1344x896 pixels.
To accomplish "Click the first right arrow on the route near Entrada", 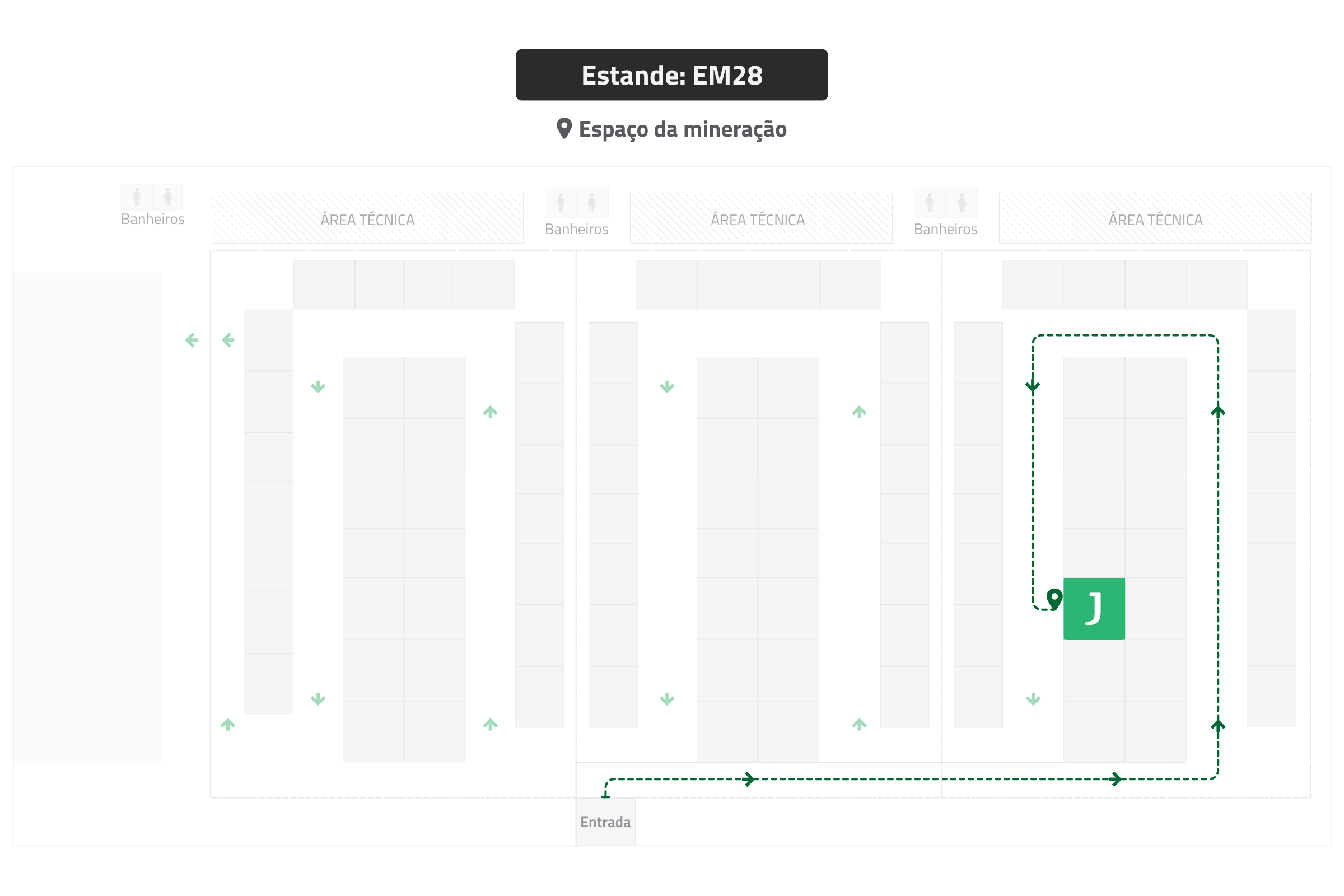I will pos(749,779).
